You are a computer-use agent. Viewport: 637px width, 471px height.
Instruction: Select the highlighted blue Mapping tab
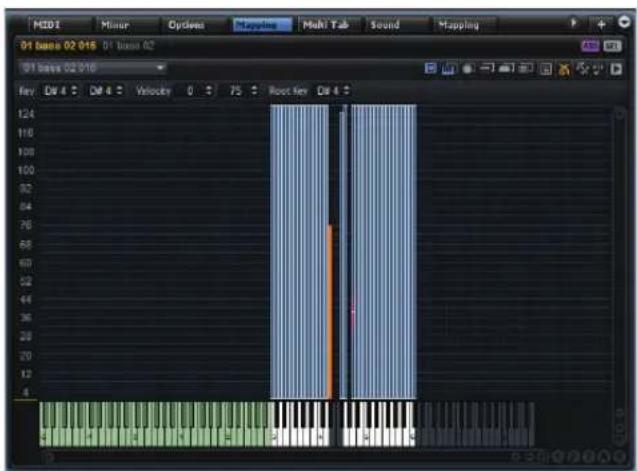point(262,25)
